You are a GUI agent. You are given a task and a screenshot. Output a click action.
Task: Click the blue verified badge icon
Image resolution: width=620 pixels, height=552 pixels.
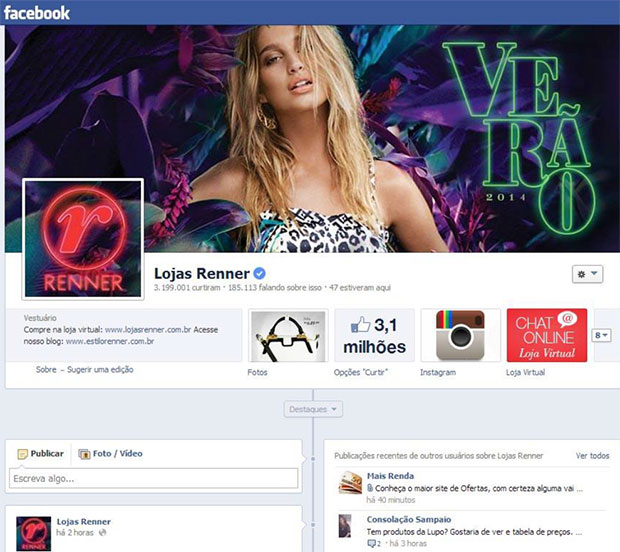click(x=259, y=273)
